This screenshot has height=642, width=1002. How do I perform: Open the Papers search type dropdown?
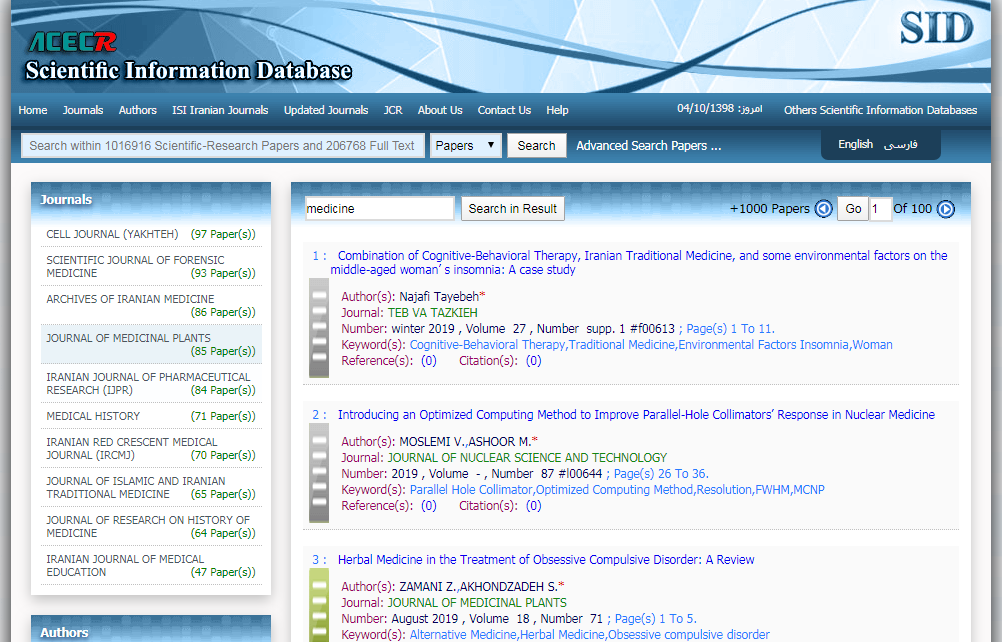coord(465,145)
